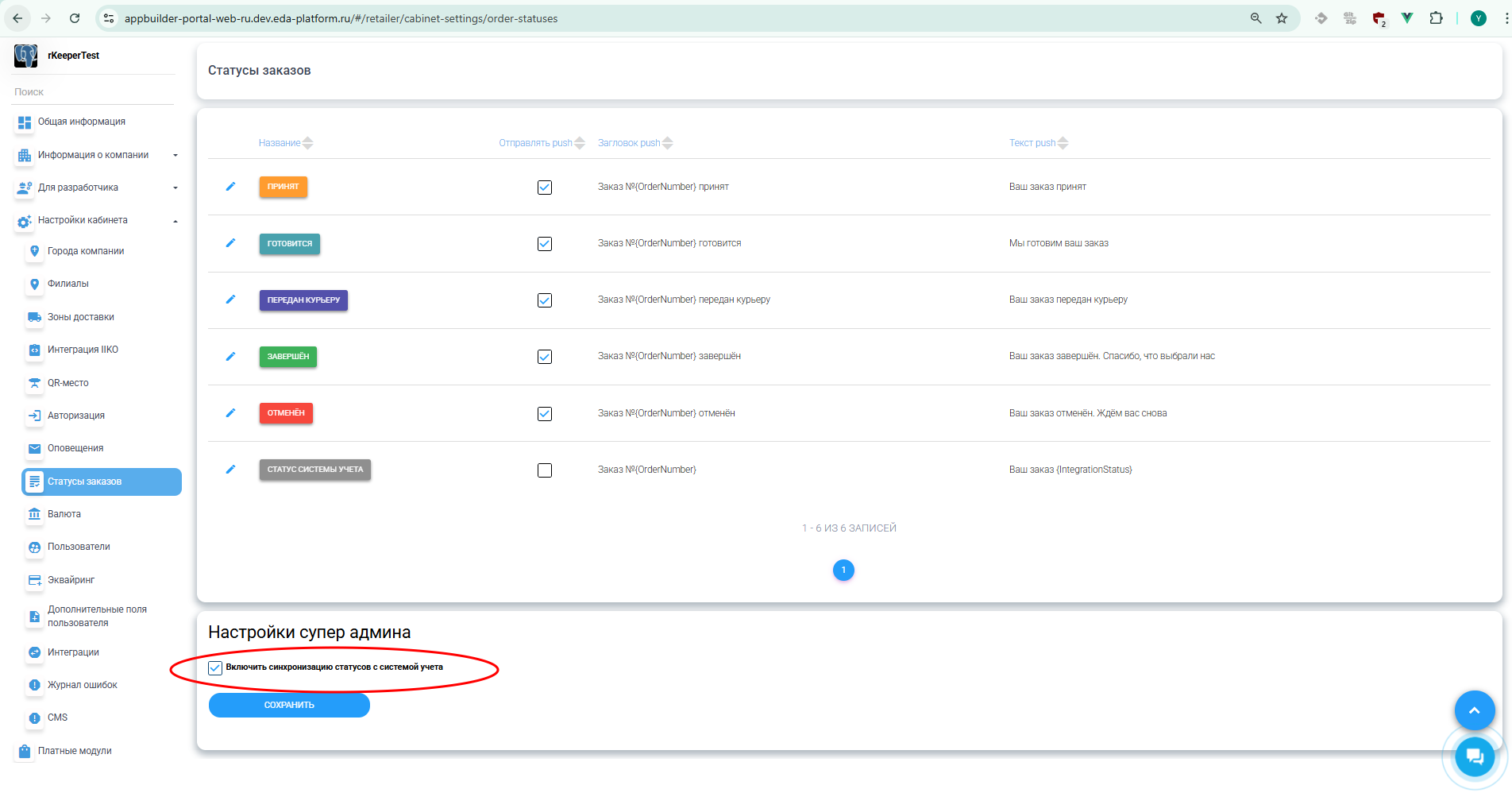
Task: Uncheck push sending for ГОТОВИТСЯ status
Action: point(545,244)
